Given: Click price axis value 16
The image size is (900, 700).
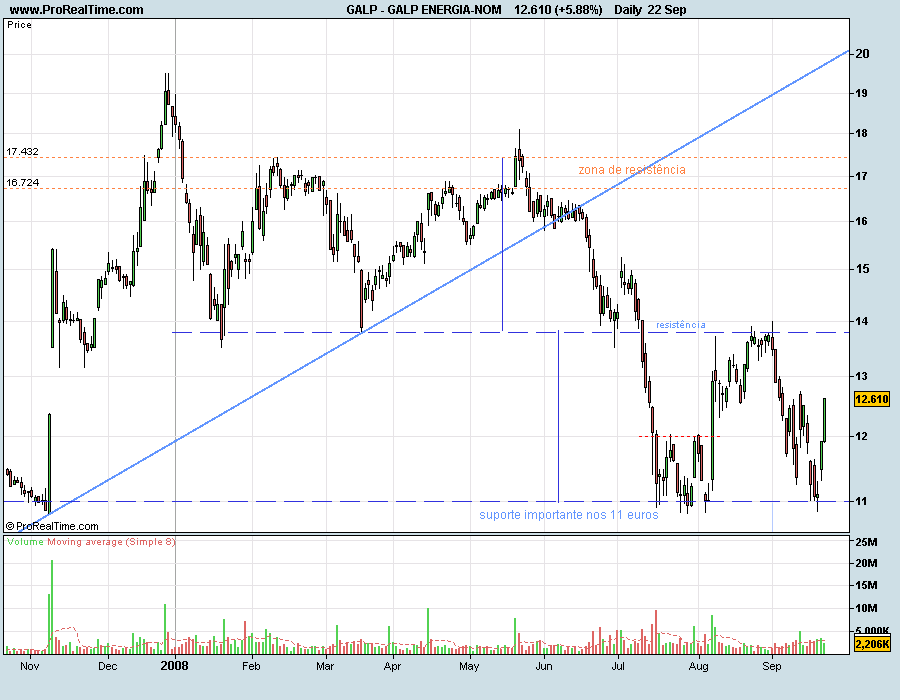Looking at the screenshot, I should pyautogui.click(x=861, y=221).
